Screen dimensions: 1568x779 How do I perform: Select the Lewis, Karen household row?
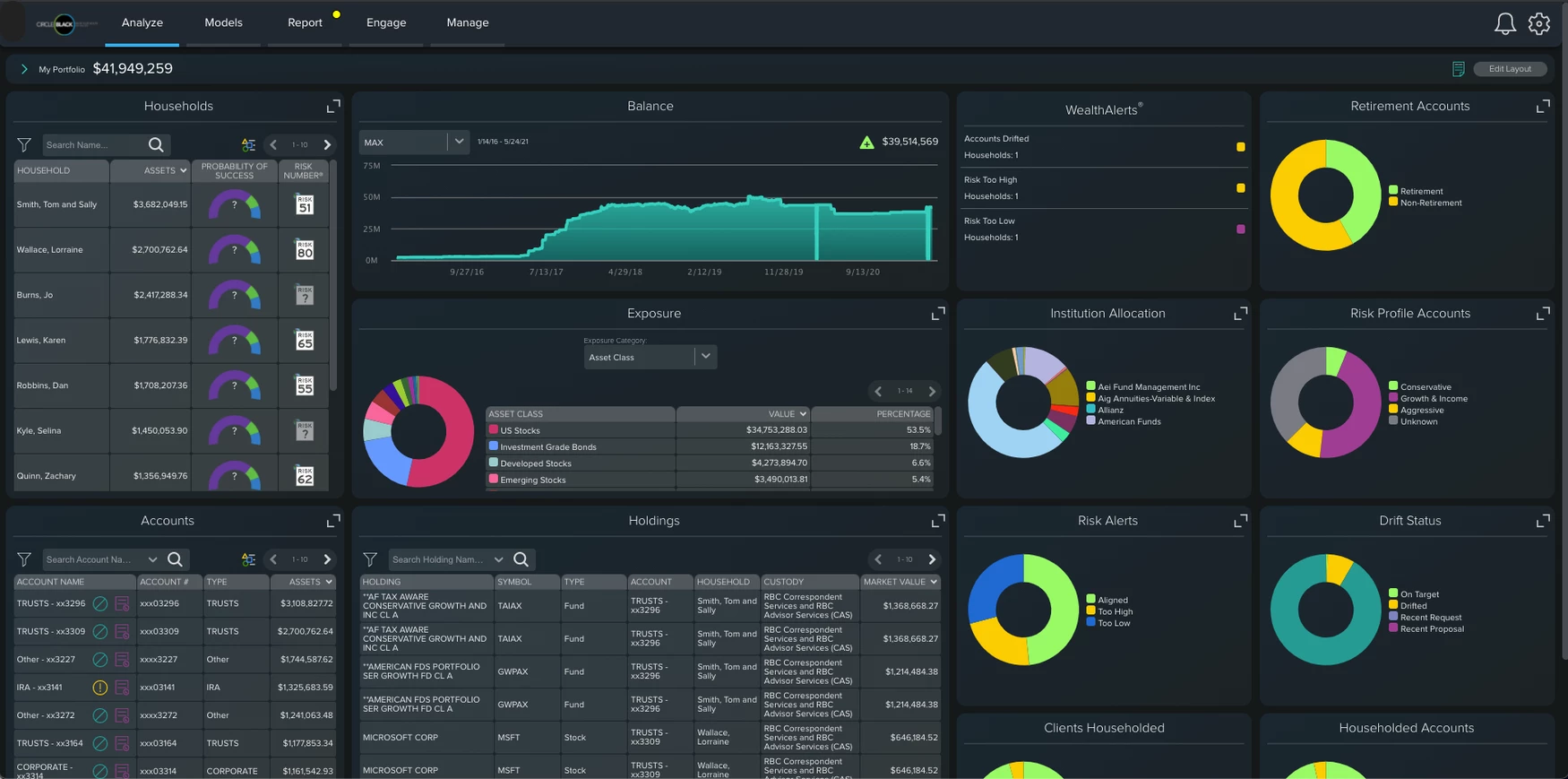tap(171, 341)
